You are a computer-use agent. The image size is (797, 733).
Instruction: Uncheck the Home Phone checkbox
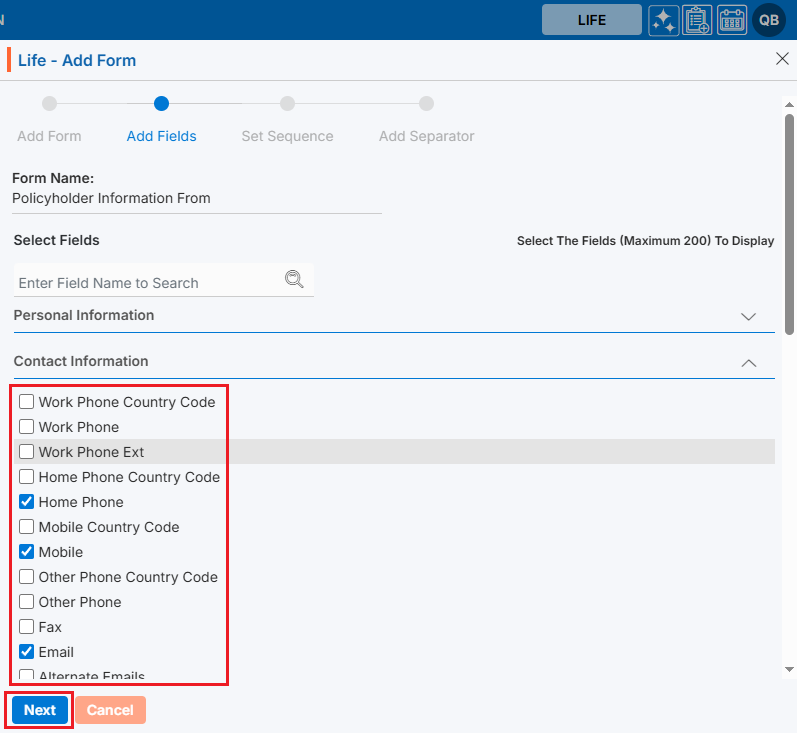[x=27, y=502]
